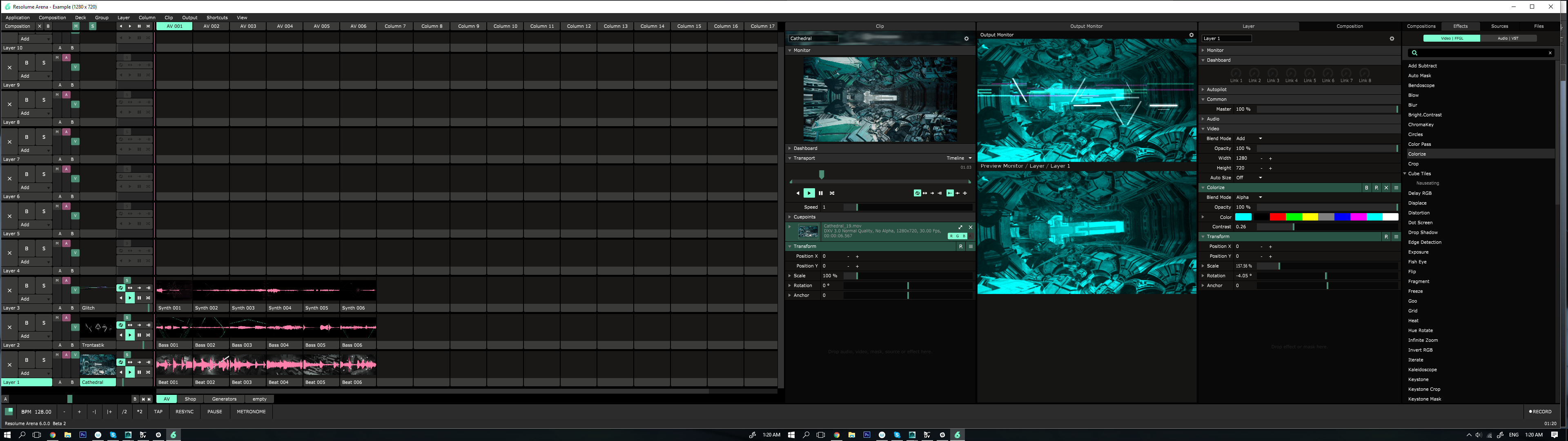This screenshot has height=441, width=1568.
Task: Open the Composition menu
Action: pos(52,18)
